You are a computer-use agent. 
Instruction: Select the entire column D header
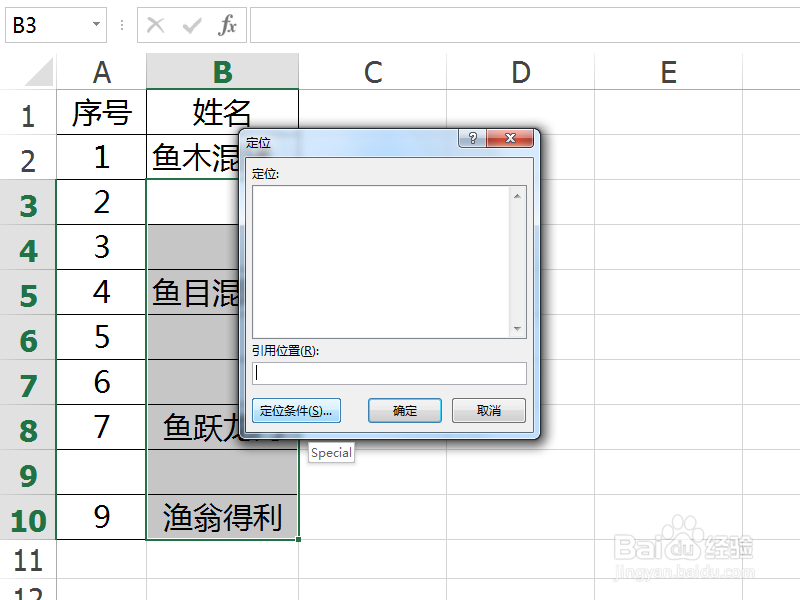coord(520,72)
